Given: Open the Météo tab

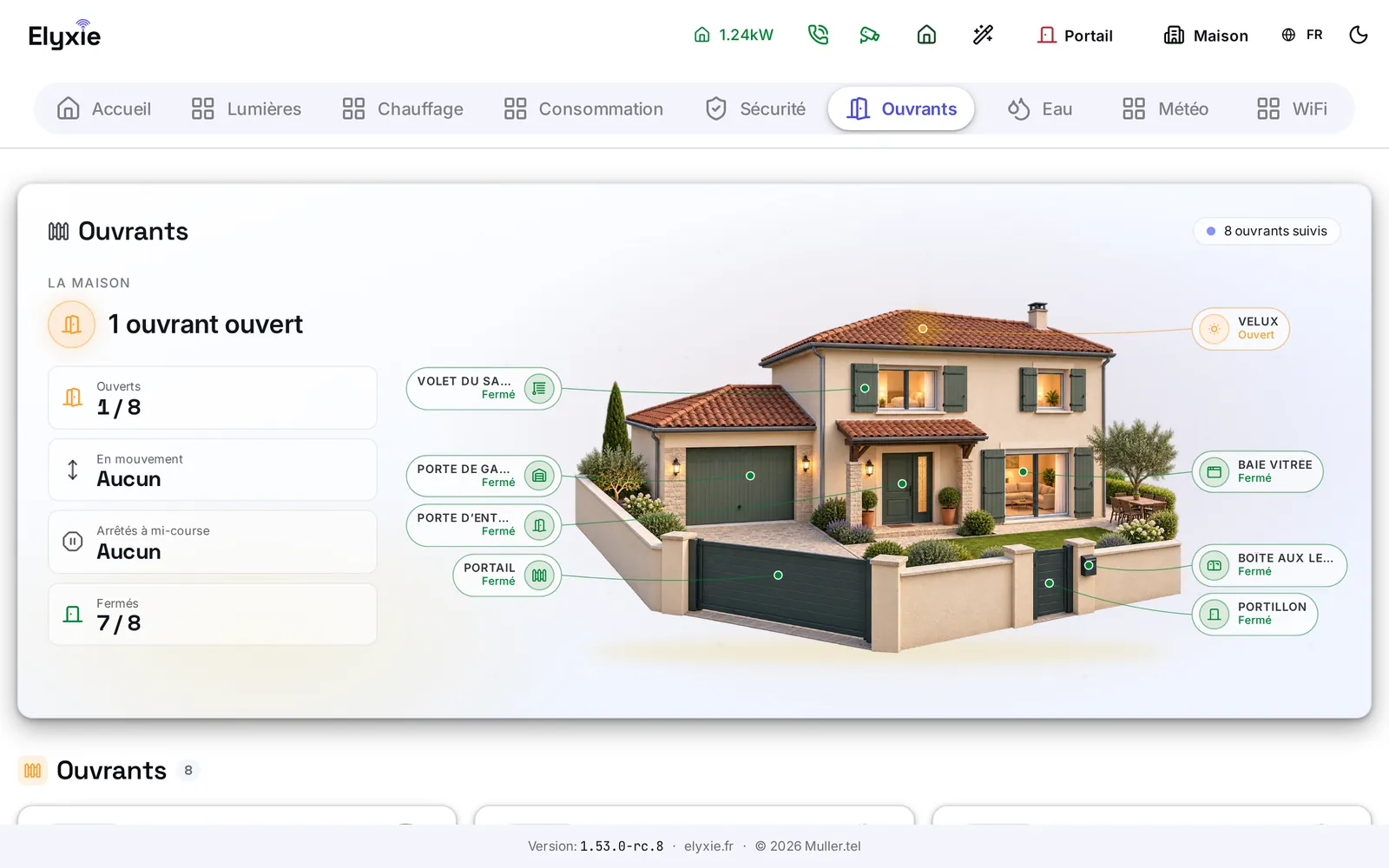Looking at the screenshot, I should [x=1165, y=108].
